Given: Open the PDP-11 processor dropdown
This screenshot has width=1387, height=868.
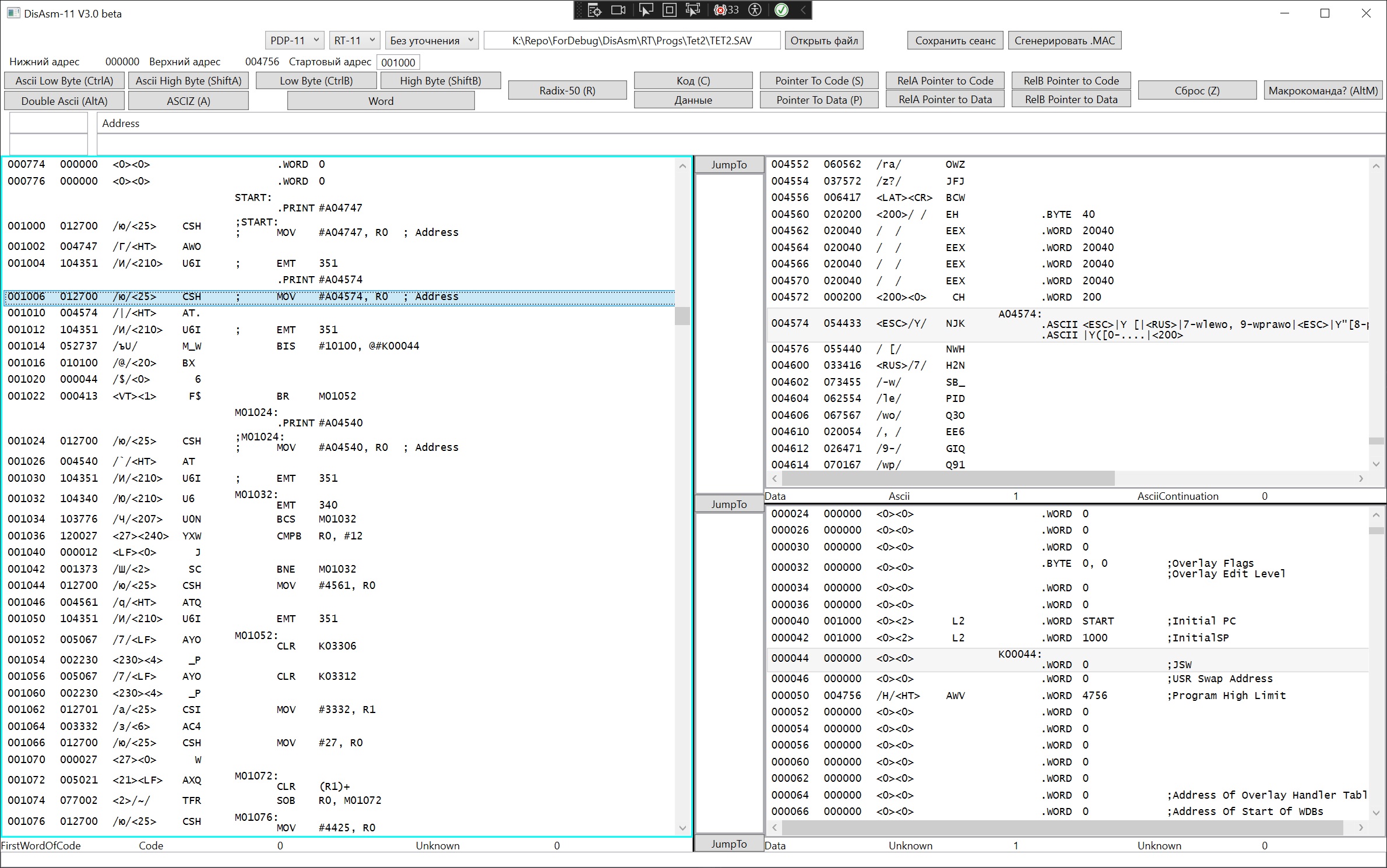Looking at the screenshot, I should (x=294, y=40).
